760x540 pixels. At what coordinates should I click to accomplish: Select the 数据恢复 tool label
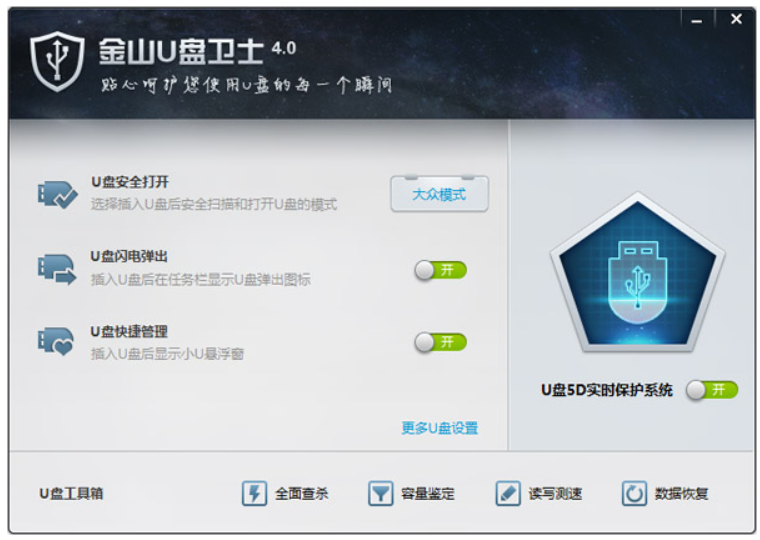681,494
